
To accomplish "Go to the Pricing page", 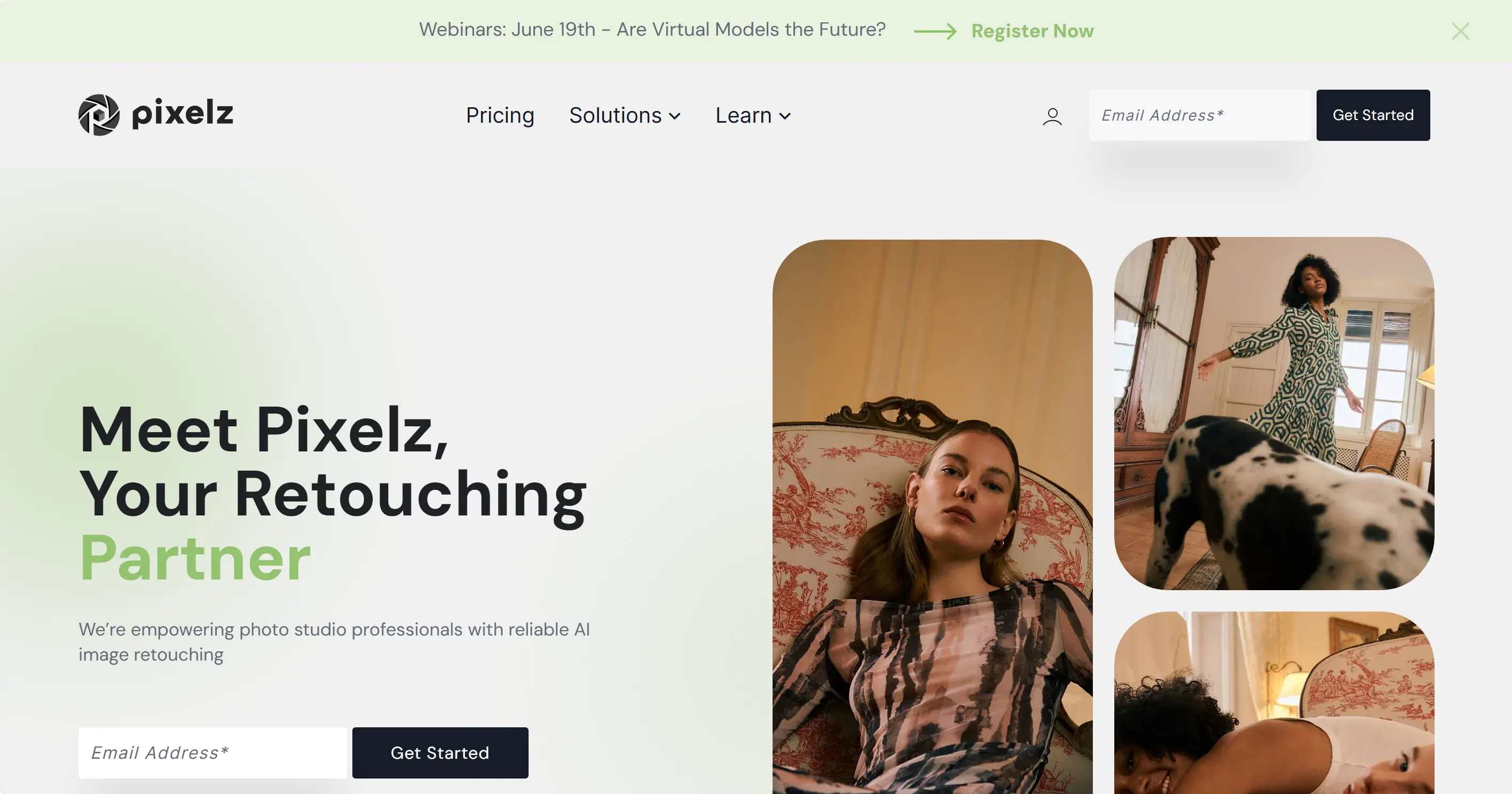I will click(x=500, y=116).
